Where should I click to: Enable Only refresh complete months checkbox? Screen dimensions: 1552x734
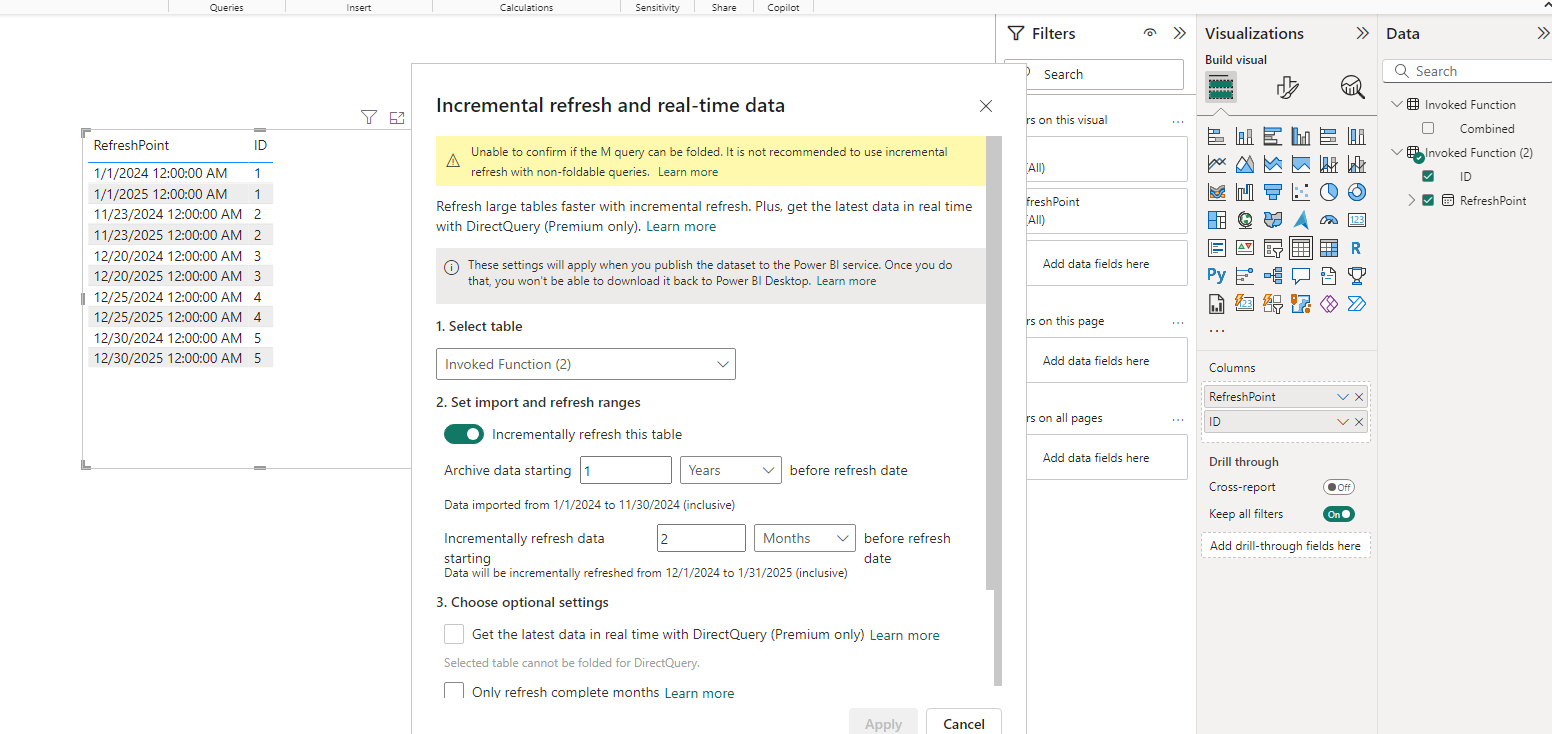(454, 691)
